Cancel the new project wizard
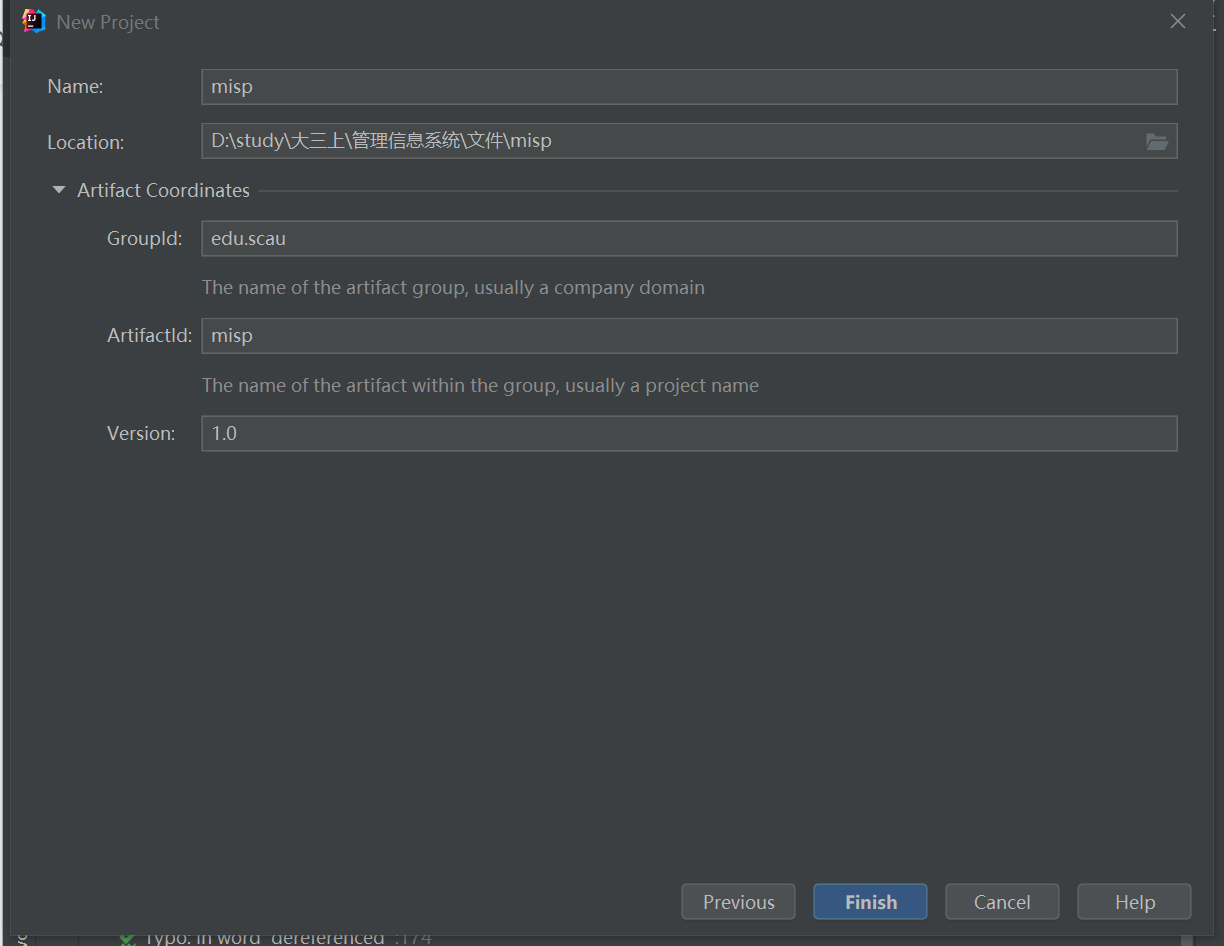Viewport: 1224px width, 946px height. (x=1001, y=902)
